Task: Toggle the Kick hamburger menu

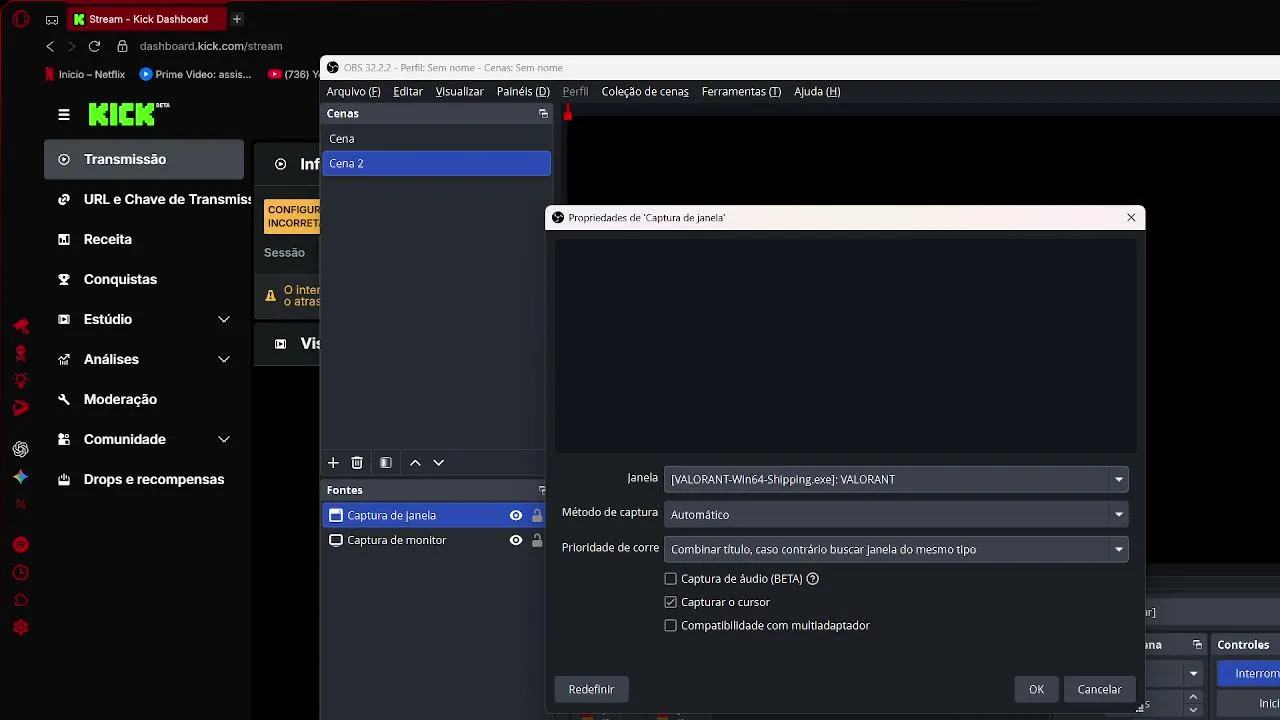Action: pos(64,115)
